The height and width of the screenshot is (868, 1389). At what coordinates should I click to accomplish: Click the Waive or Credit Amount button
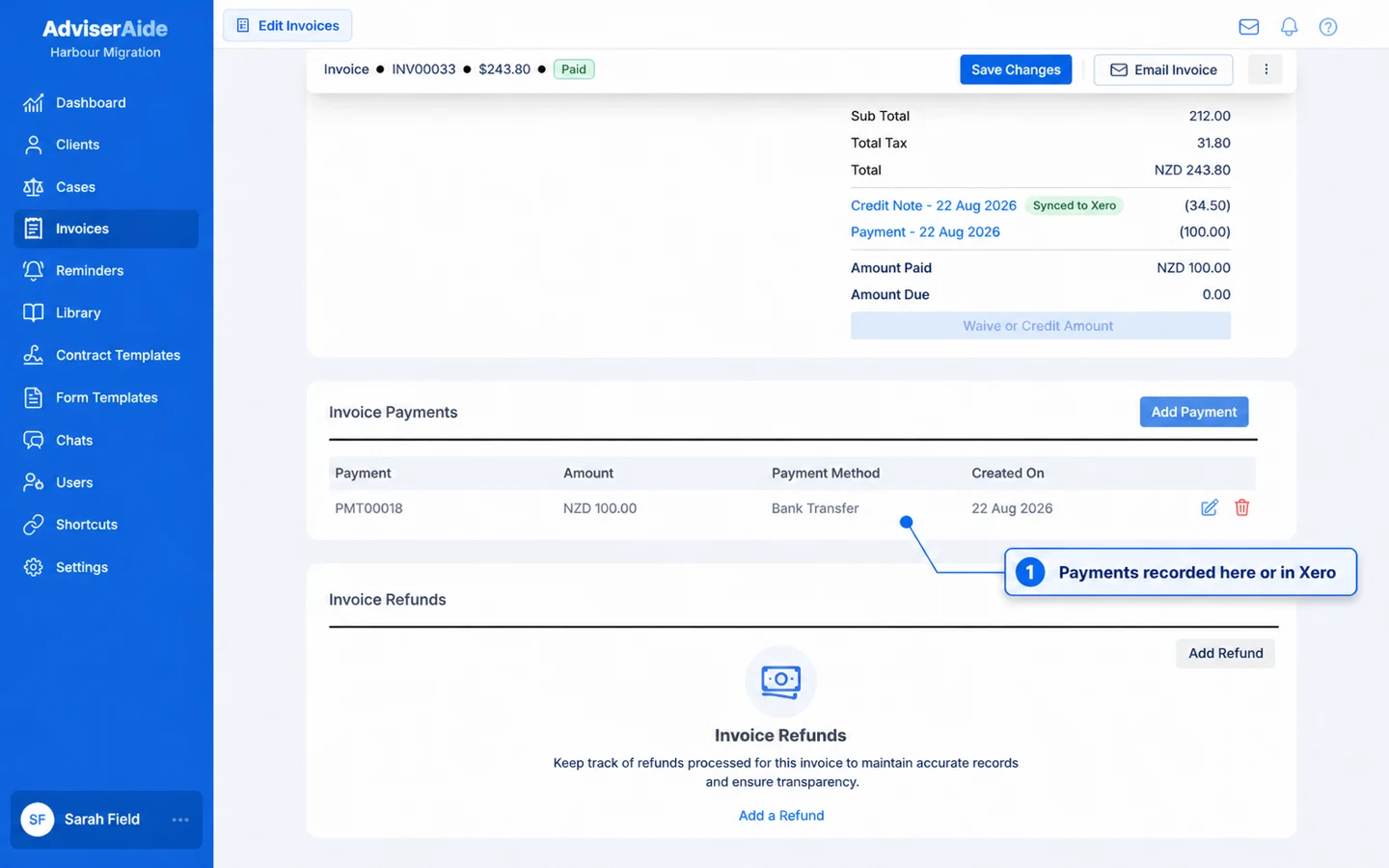tap(1040, 326)
